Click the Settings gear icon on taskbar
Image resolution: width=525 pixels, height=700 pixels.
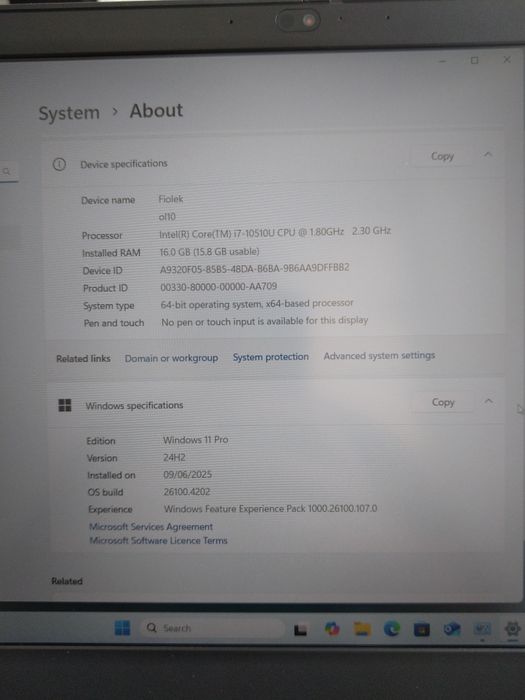(512, 629)
